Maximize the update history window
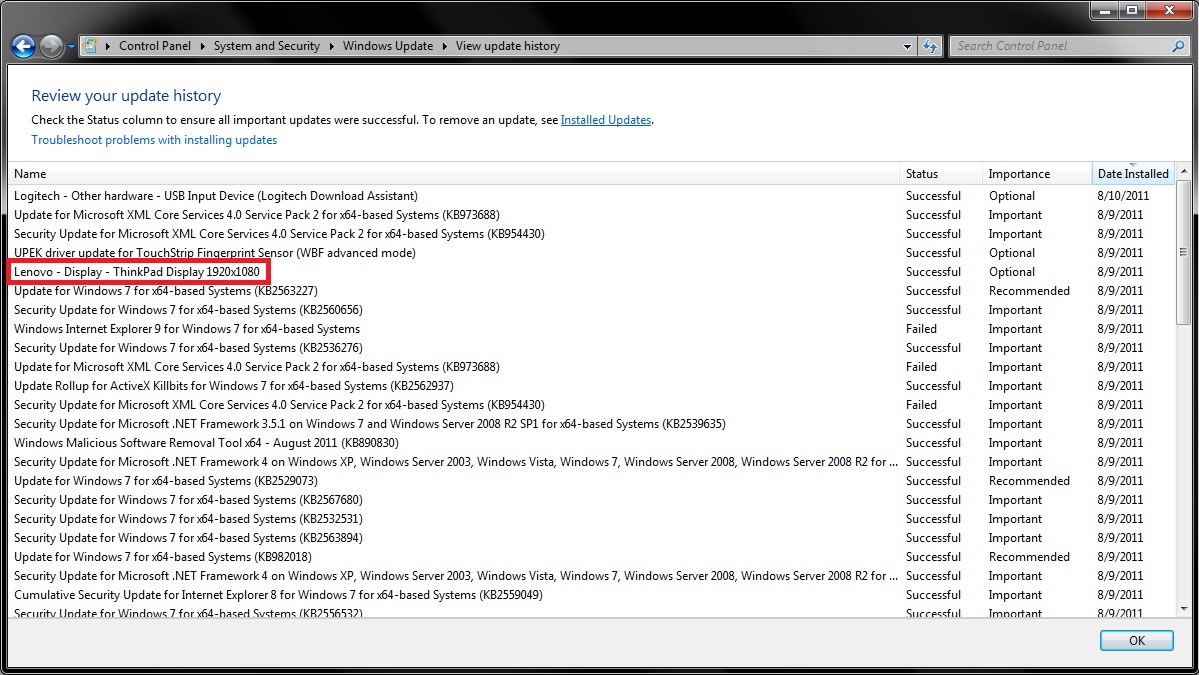This screenshot has height=675, width=1199. tap(1132, 10)
